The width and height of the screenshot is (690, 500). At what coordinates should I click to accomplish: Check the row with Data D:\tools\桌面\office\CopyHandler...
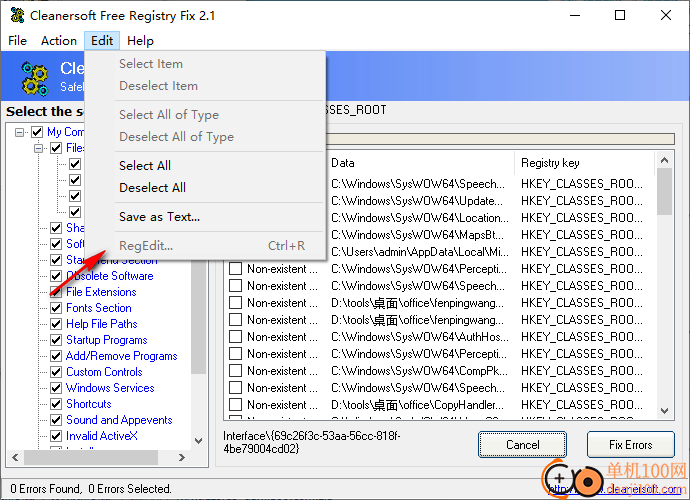[235, 404]
